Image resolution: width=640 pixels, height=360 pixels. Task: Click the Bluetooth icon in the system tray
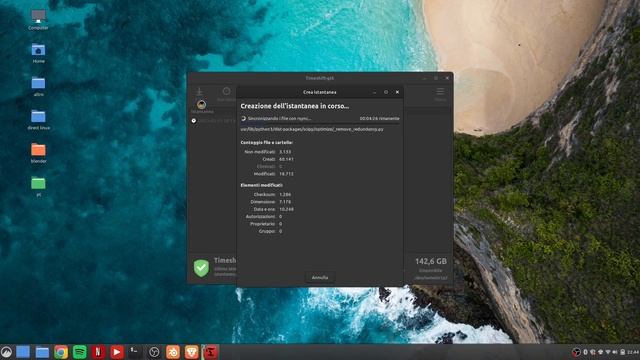tap(585, 352)
